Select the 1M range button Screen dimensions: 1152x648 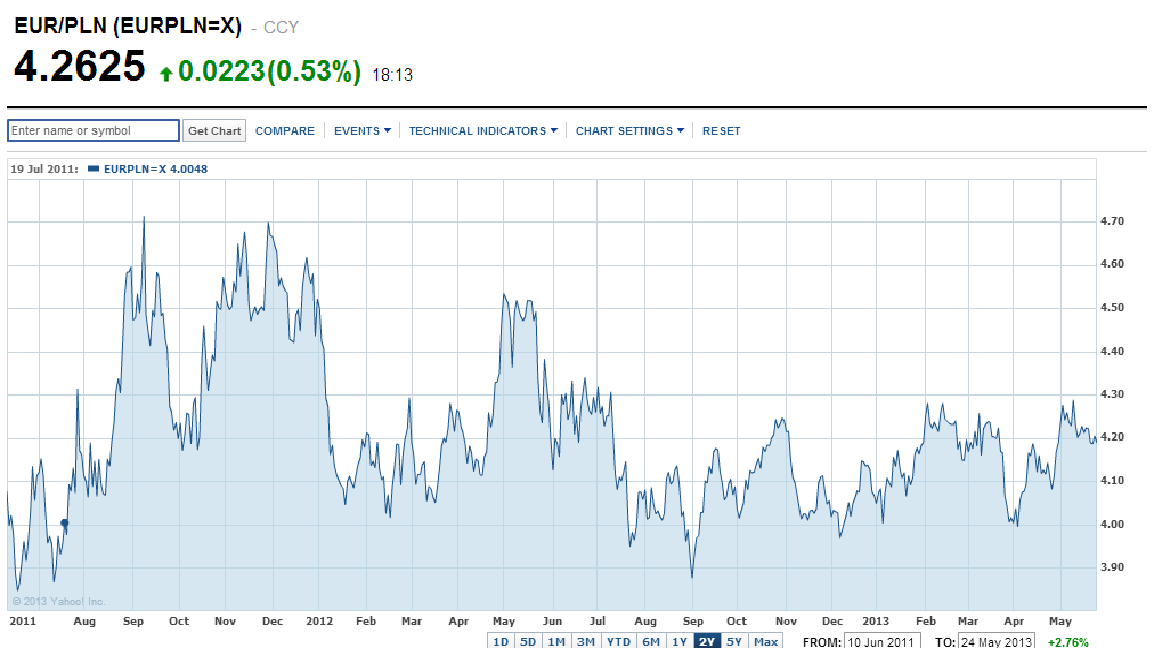pyautogui.click(x=556, y=641)
